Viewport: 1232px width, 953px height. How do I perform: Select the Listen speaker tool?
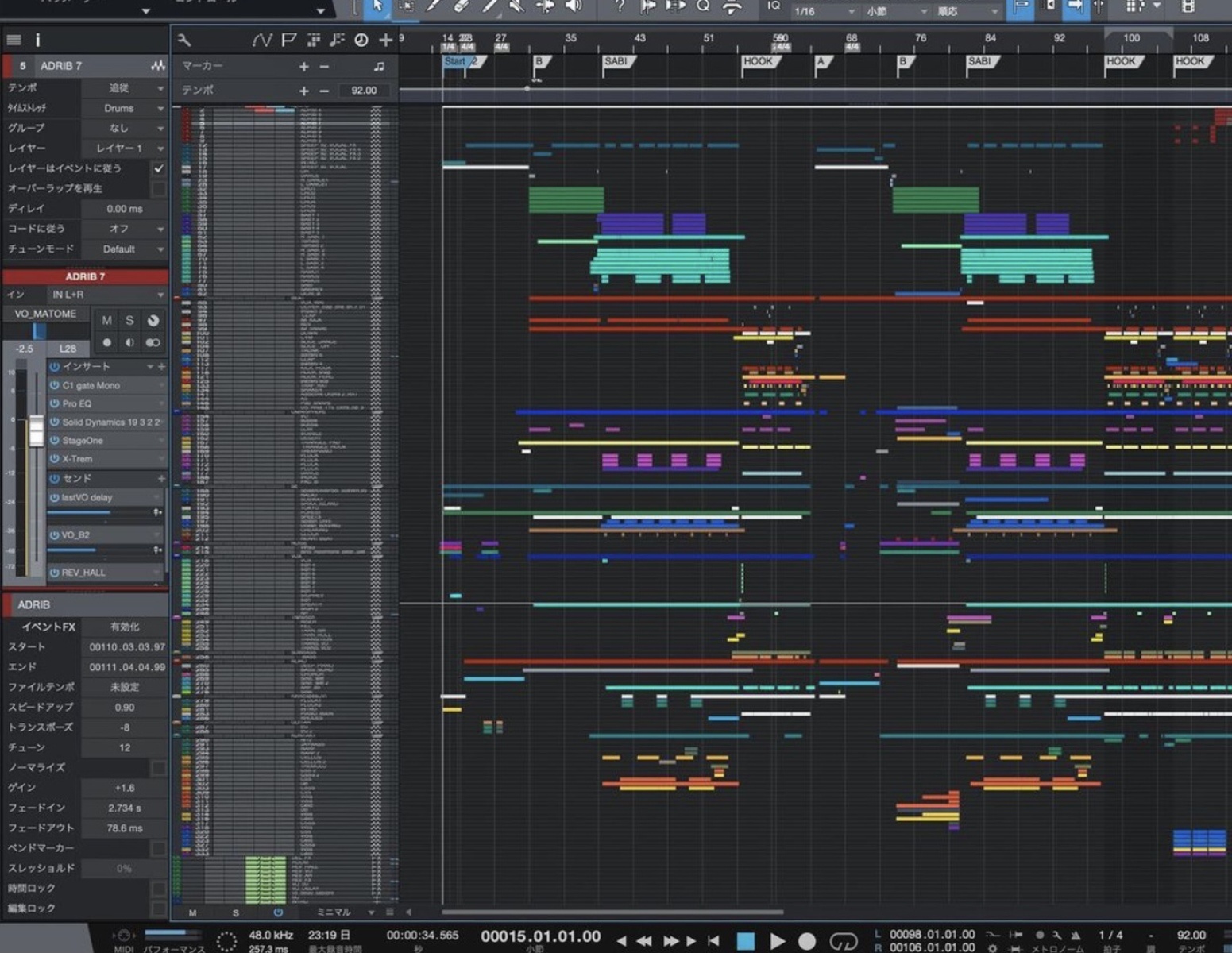[573, 6]
